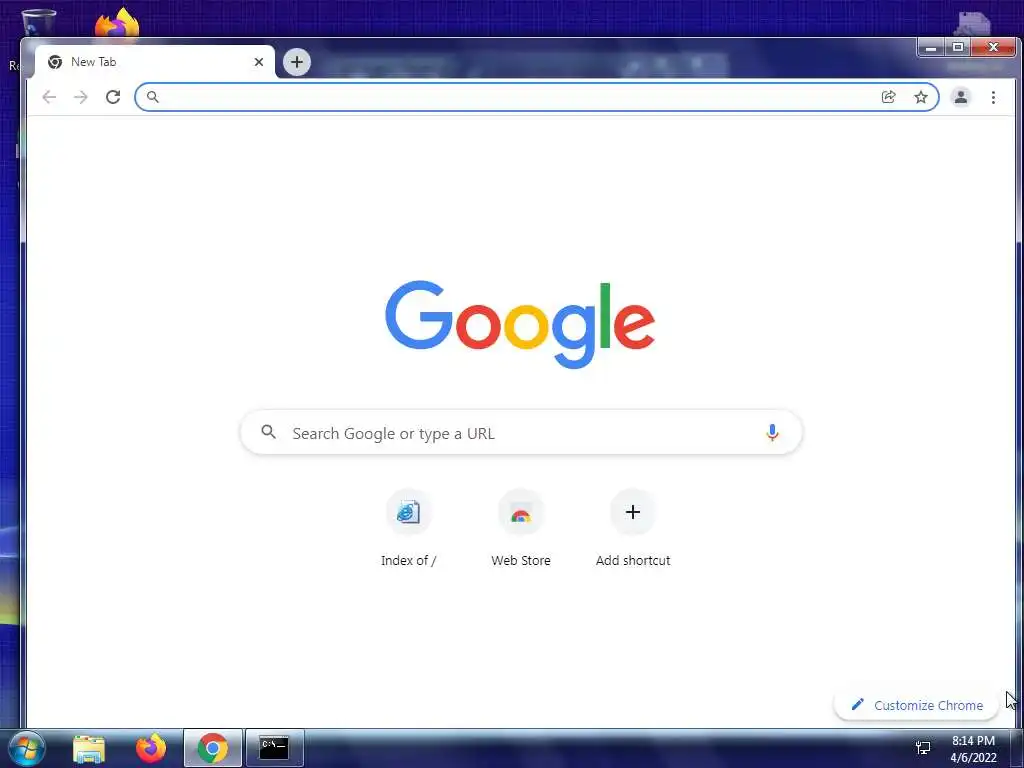Viewport: 1024px width, 768px height.
Task: Open the Index of / shortcut
Action: 408,529
